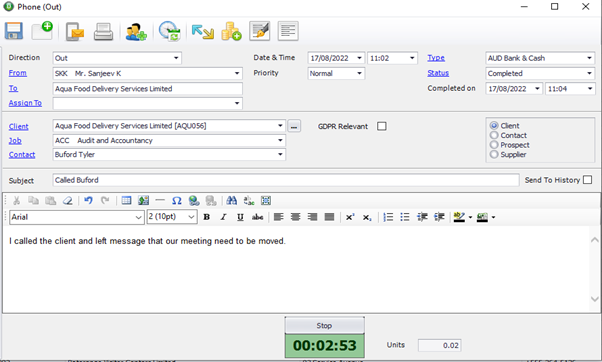The width and height of the screenshot is (602, 362).
Task: Center align the text
Action: (x=295, y=217)
